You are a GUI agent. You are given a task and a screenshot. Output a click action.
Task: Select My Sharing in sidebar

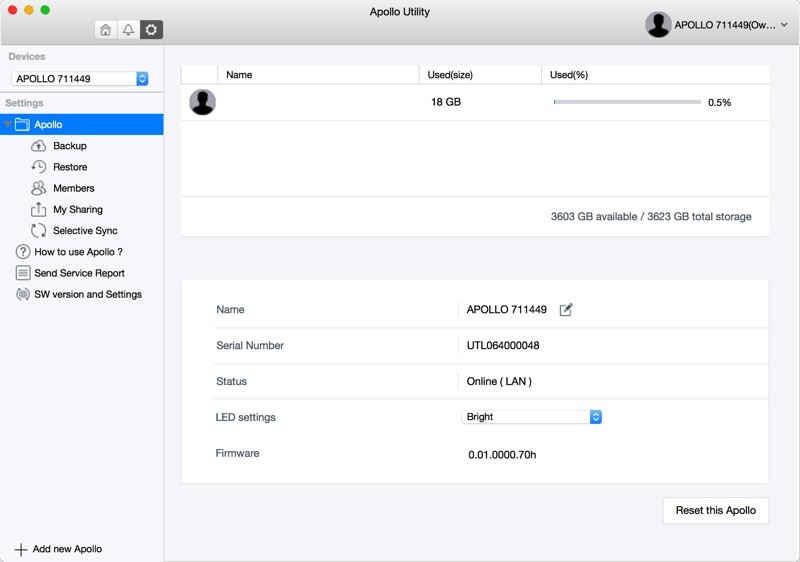click(78, 209)
